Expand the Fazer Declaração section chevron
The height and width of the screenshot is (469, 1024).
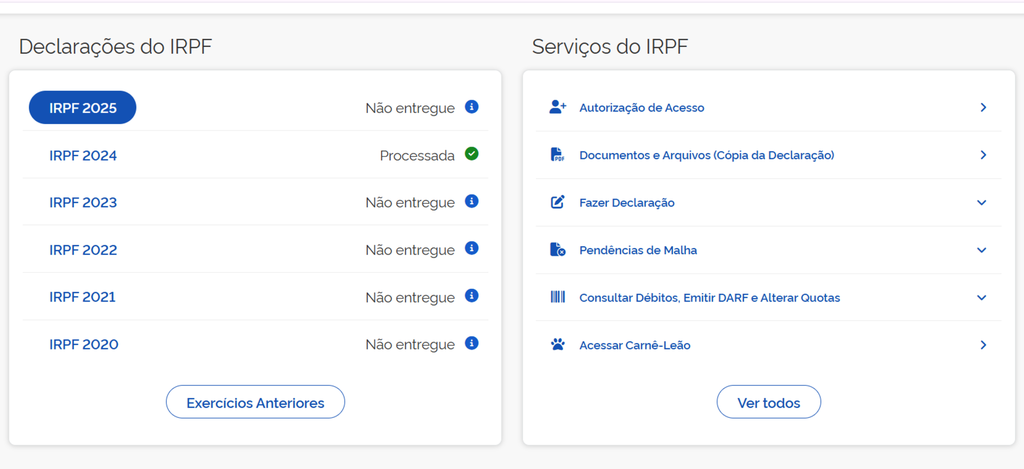[982, 202]
